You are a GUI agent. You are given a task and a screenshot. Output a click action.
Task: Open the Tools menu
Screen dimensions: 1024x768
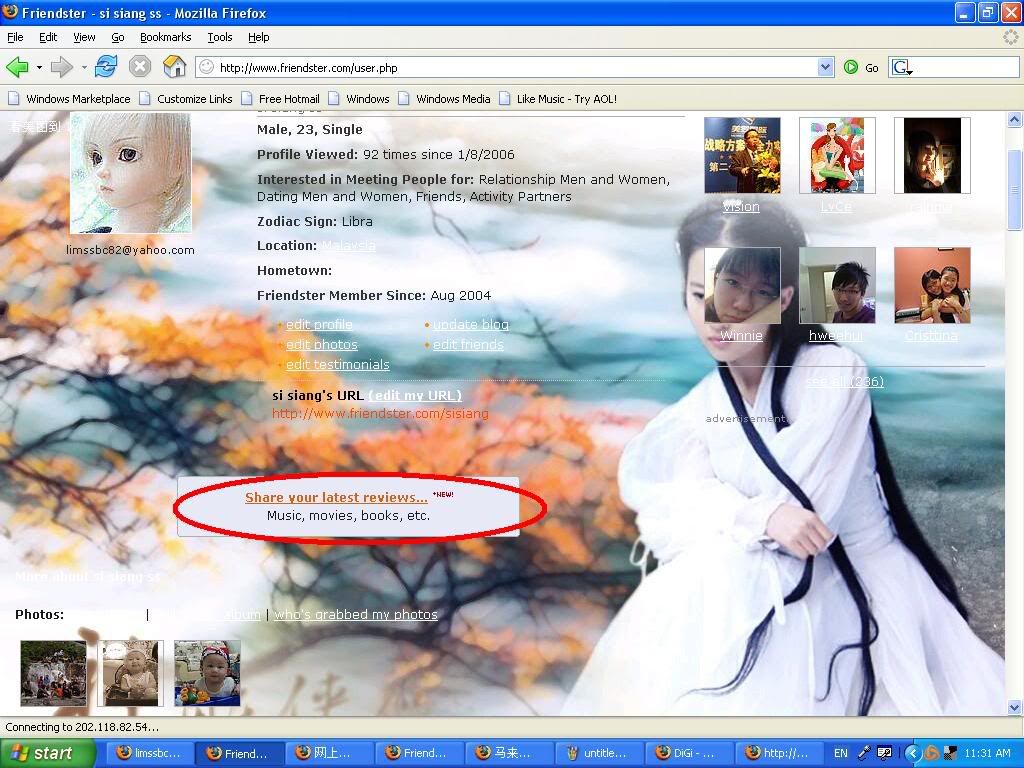coord(220,37)
